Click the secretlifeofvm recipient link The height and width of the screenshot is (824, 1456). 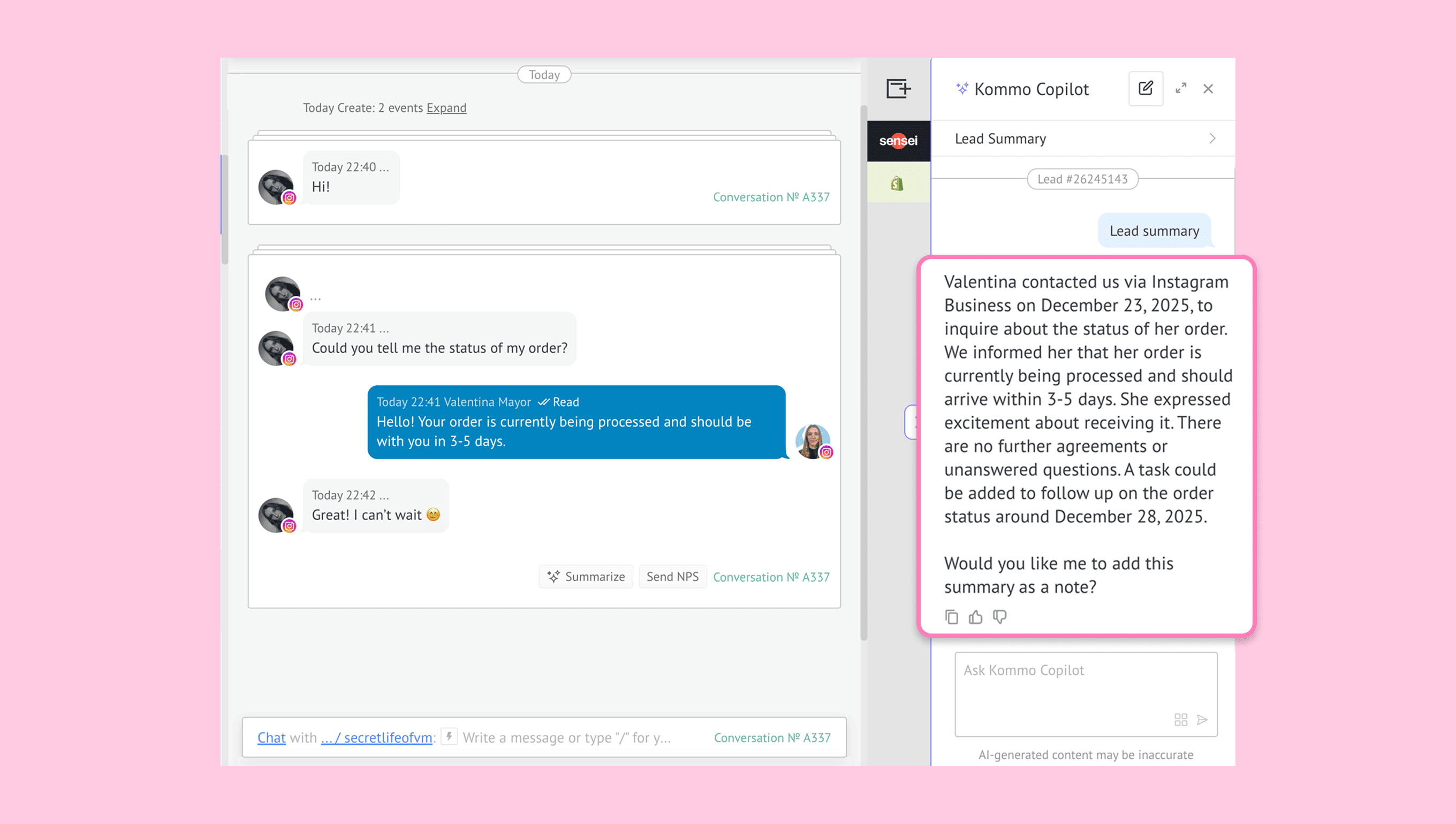pyautogui.click(x=376, y=737)
